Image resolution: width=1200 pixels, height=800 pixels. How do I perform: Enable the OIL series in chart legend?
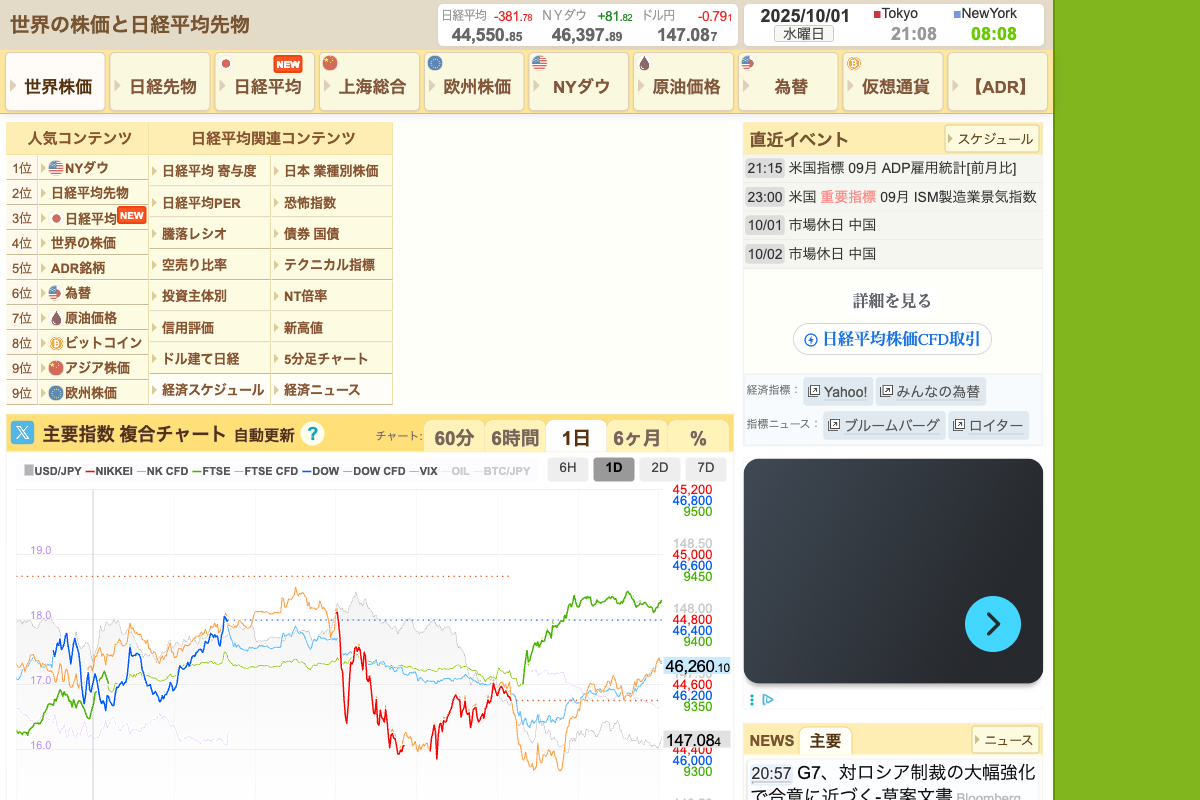[459, 471]
